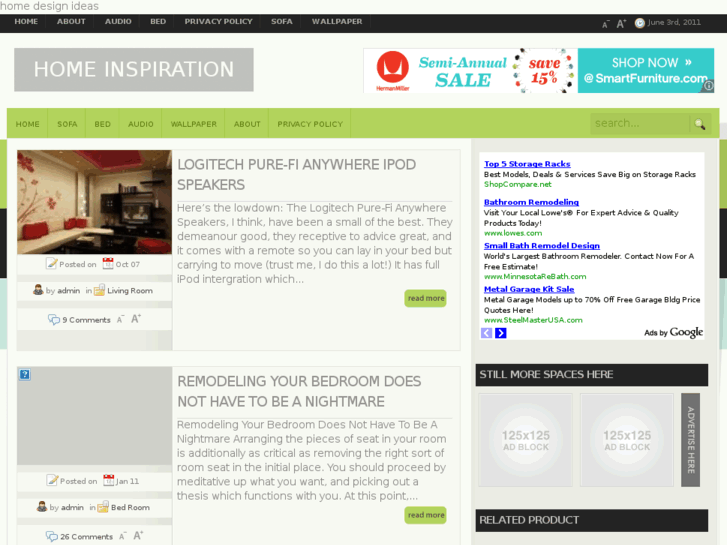Click admin author link on Logitech post

point(69,290)
